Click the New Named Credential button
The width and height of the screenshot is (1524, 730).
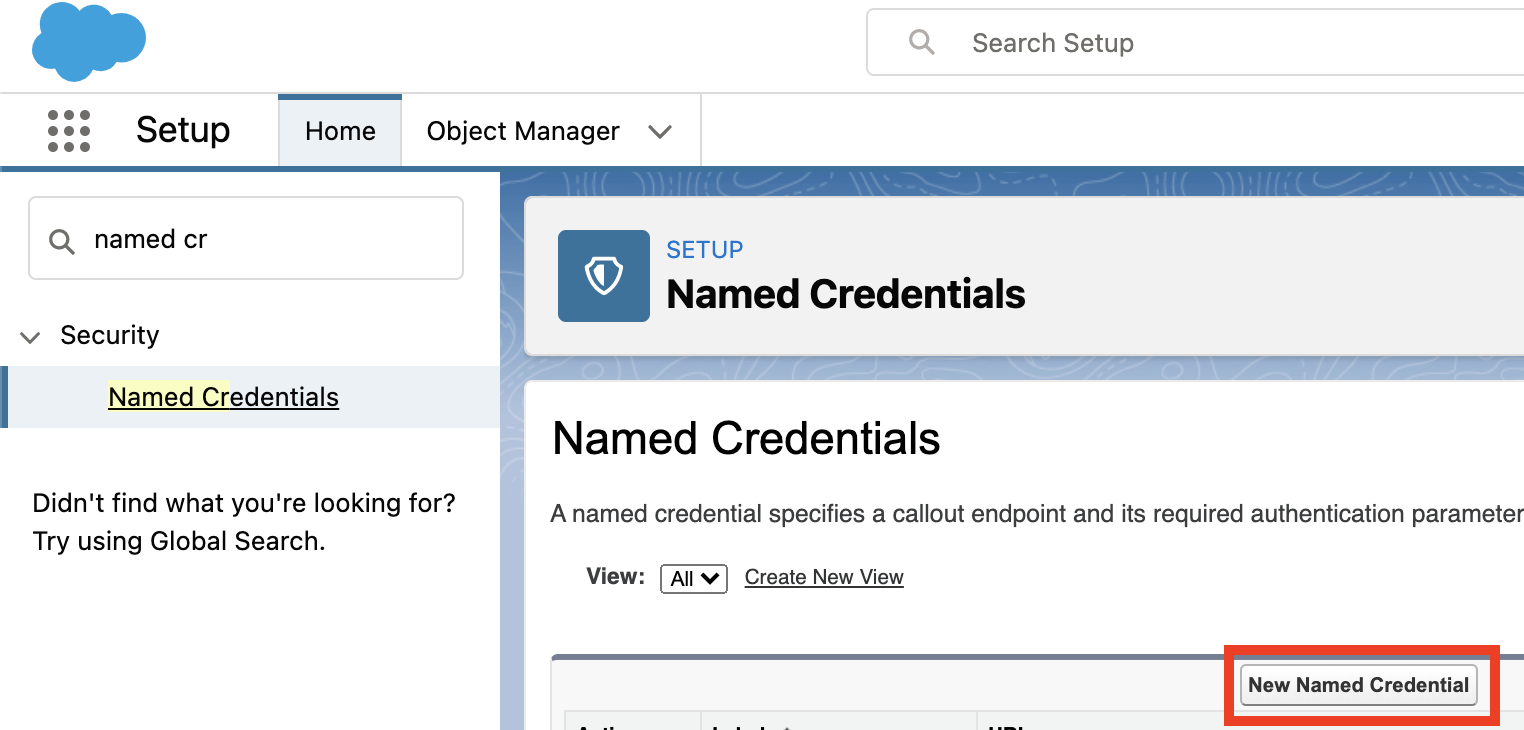1358,685
